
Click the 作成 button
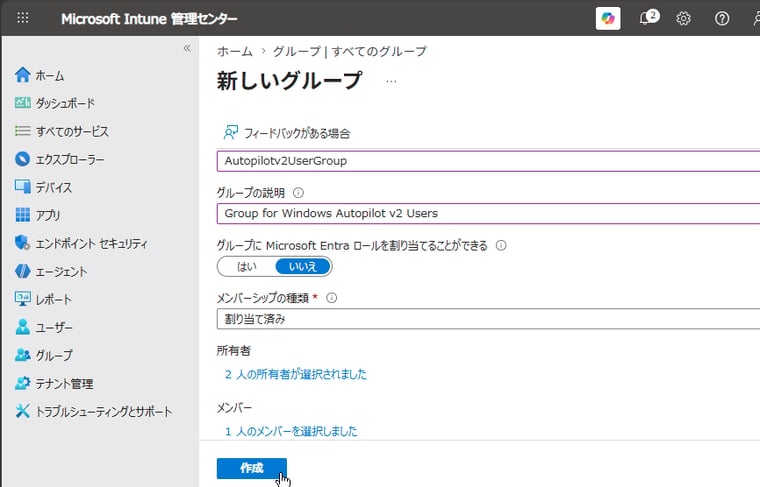(x=252, y=468)
